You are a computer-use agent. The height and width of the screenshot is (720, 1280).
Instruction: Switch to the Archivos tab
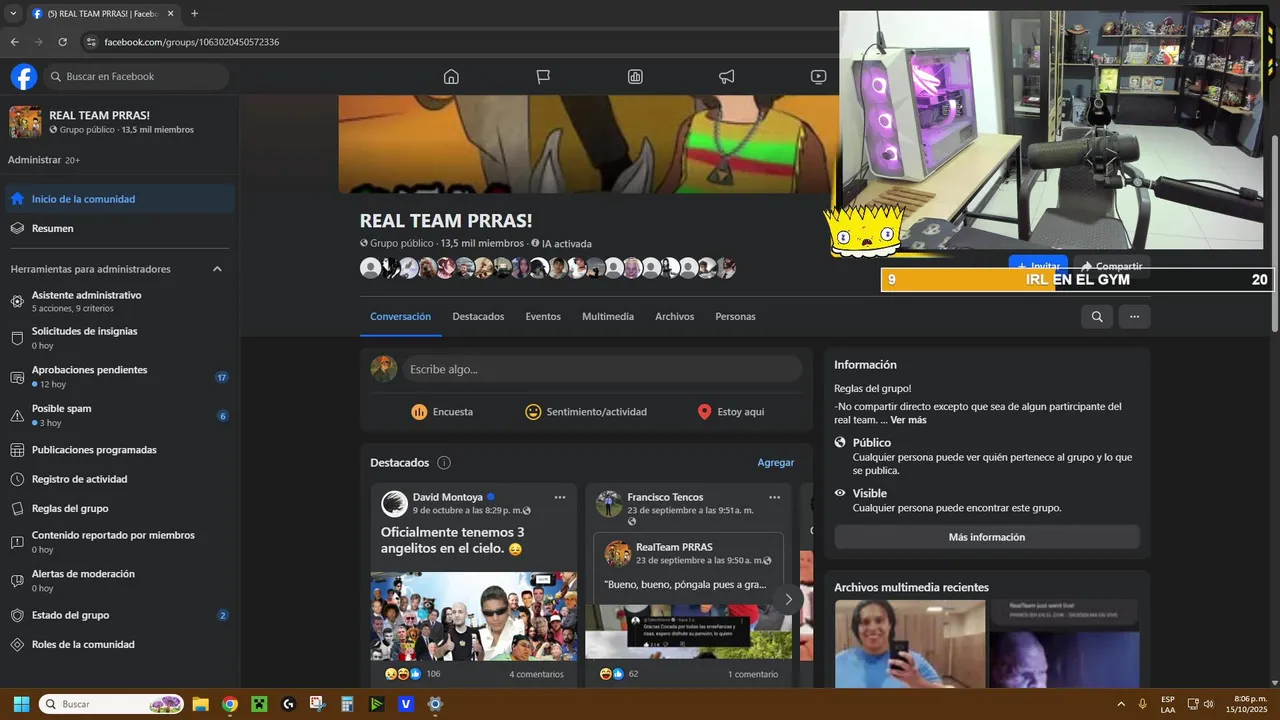click(x=674, y=317)
